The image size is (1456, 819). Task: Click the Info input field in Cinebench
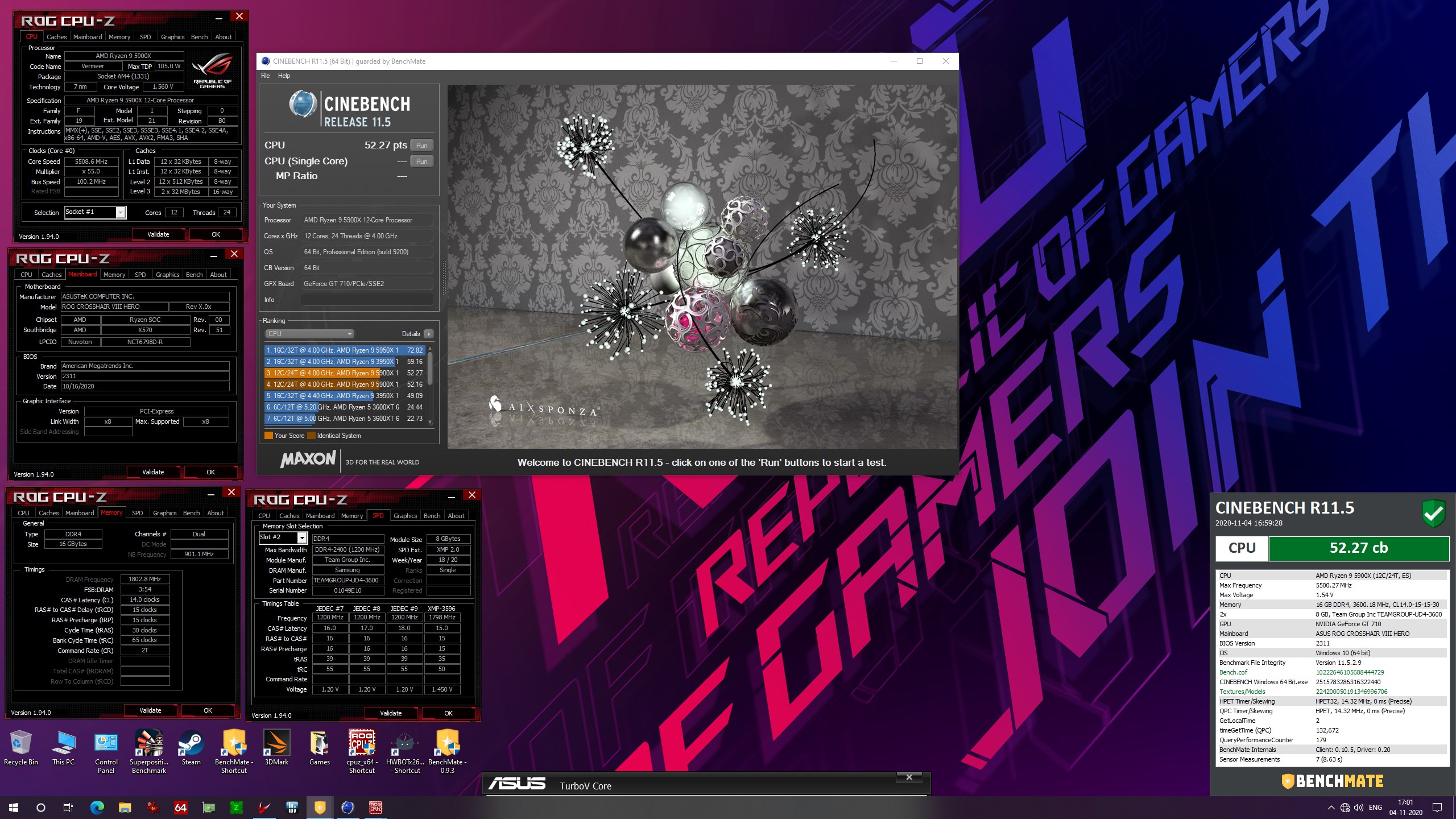pos(367,300)
